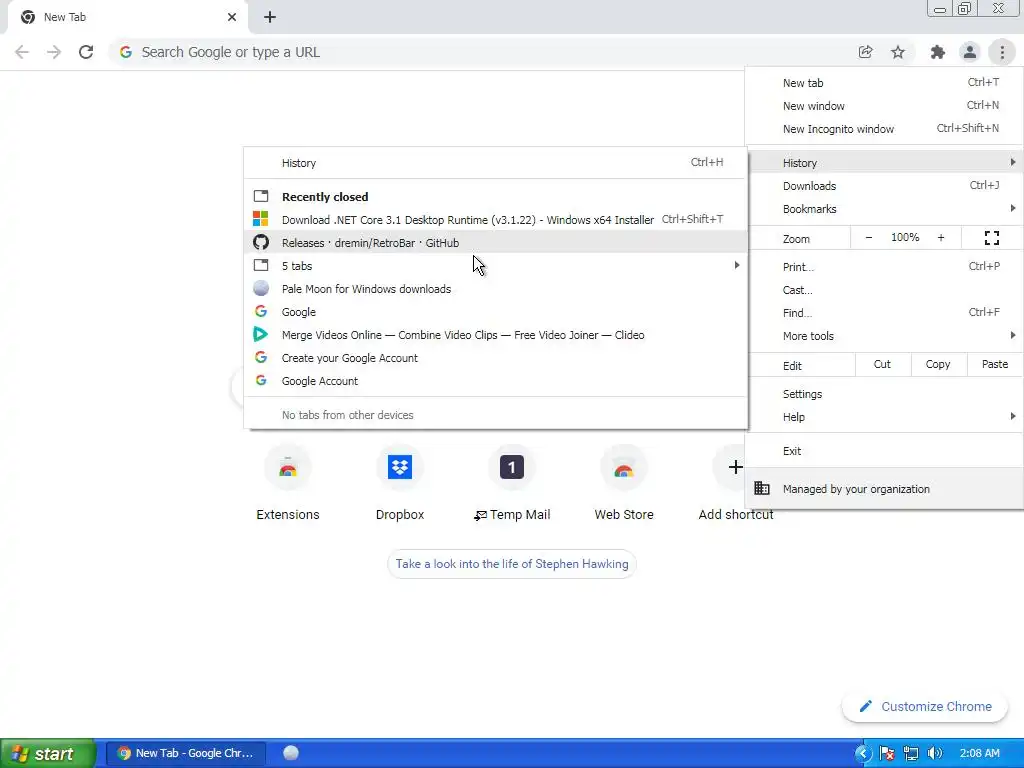Screen dimensions: 1024x768
Task: Reopen Merge Videos Online Clideo page
Action: [496, 335]
